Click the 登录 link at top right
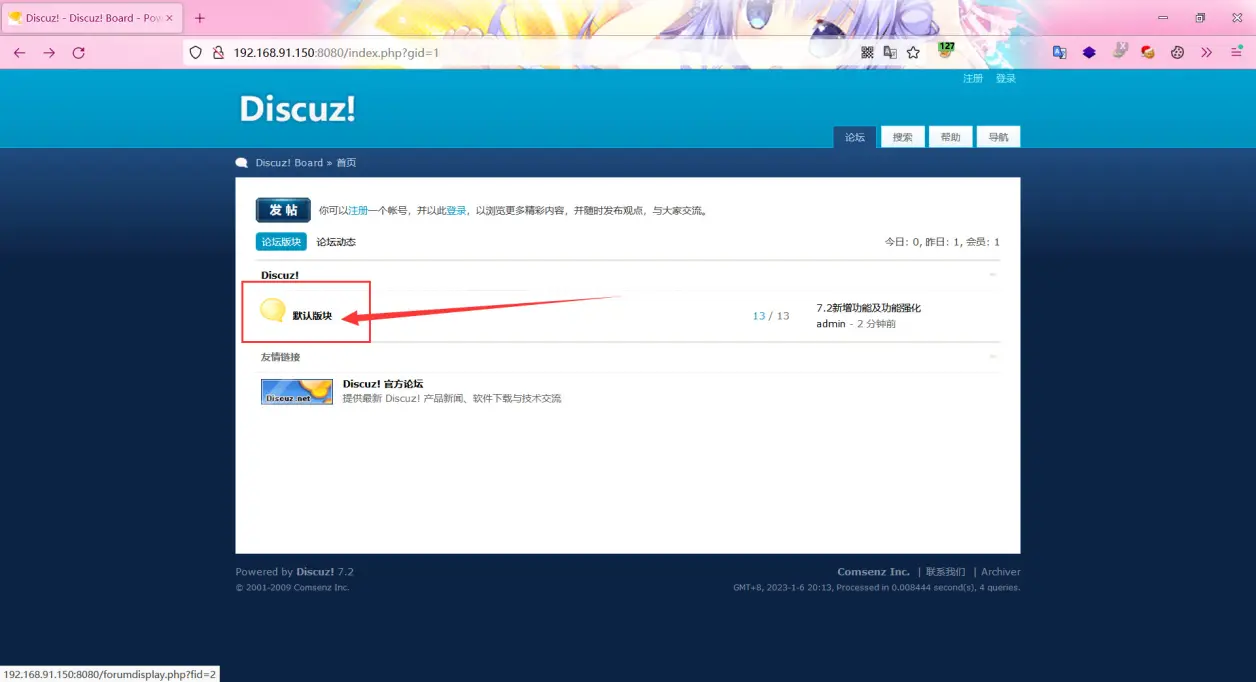 coord(1006,78)
